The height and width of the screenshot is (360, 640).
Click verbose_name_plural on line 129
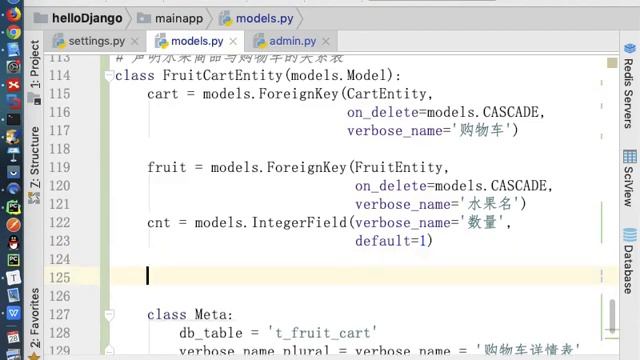(254, 351)
